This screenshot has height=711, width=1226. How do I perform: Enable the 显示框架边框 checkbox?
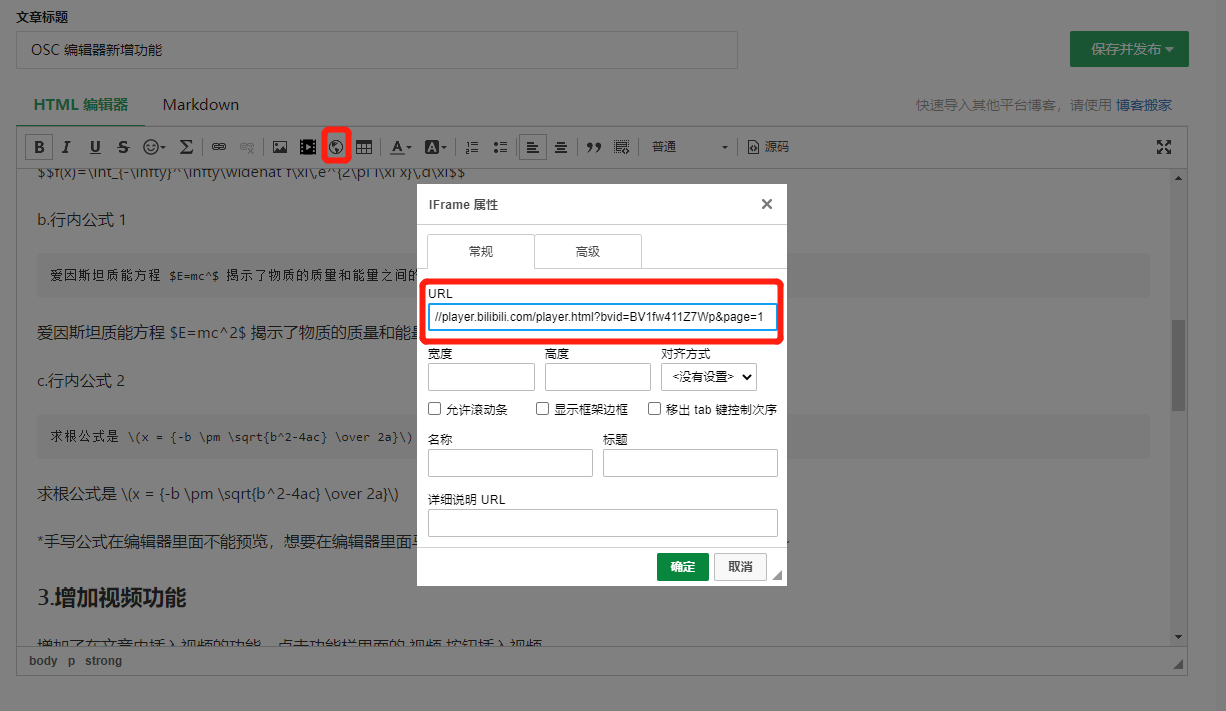tap(543, 409)
